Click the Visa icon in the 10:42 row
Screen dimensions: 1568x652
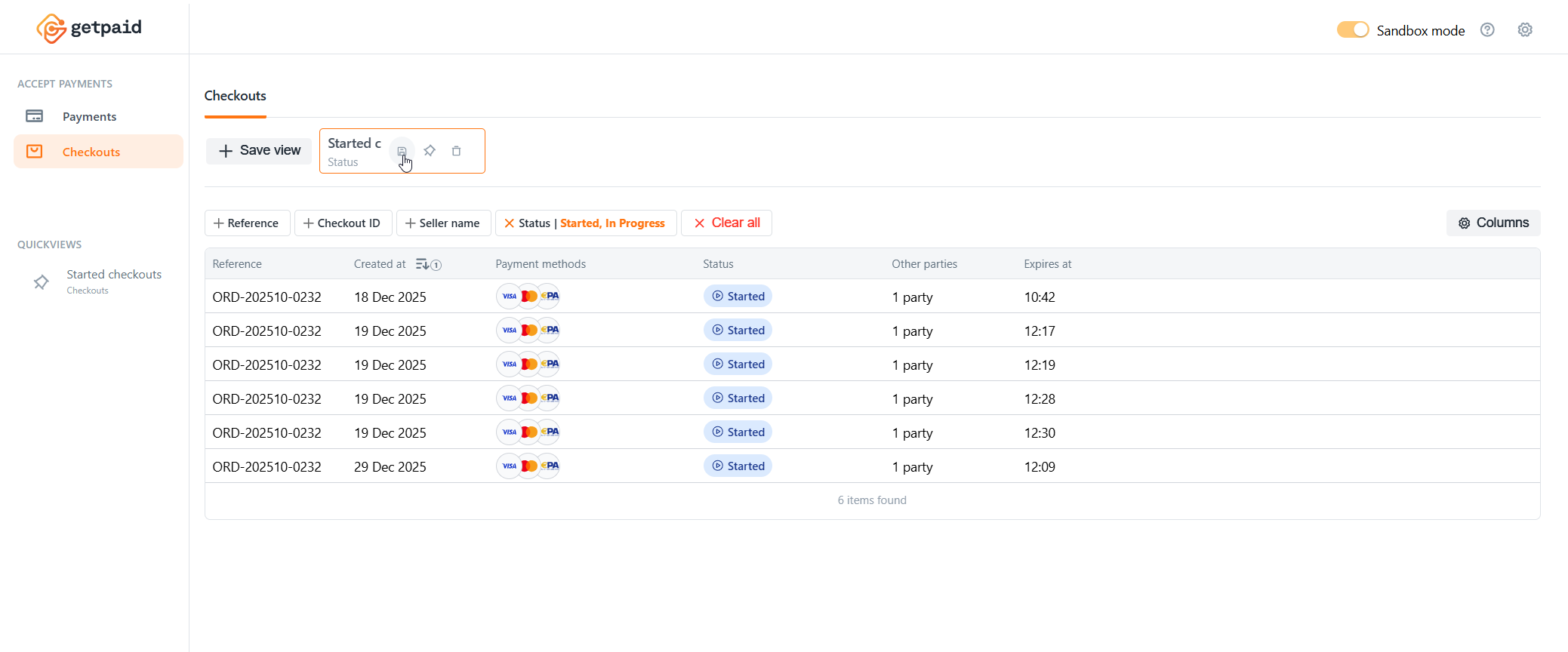point(509,297)
